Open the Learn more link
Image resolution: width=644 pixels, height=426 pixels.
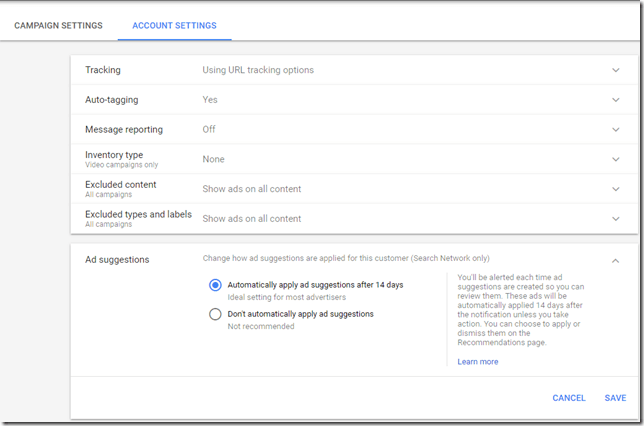click(477, 362)
